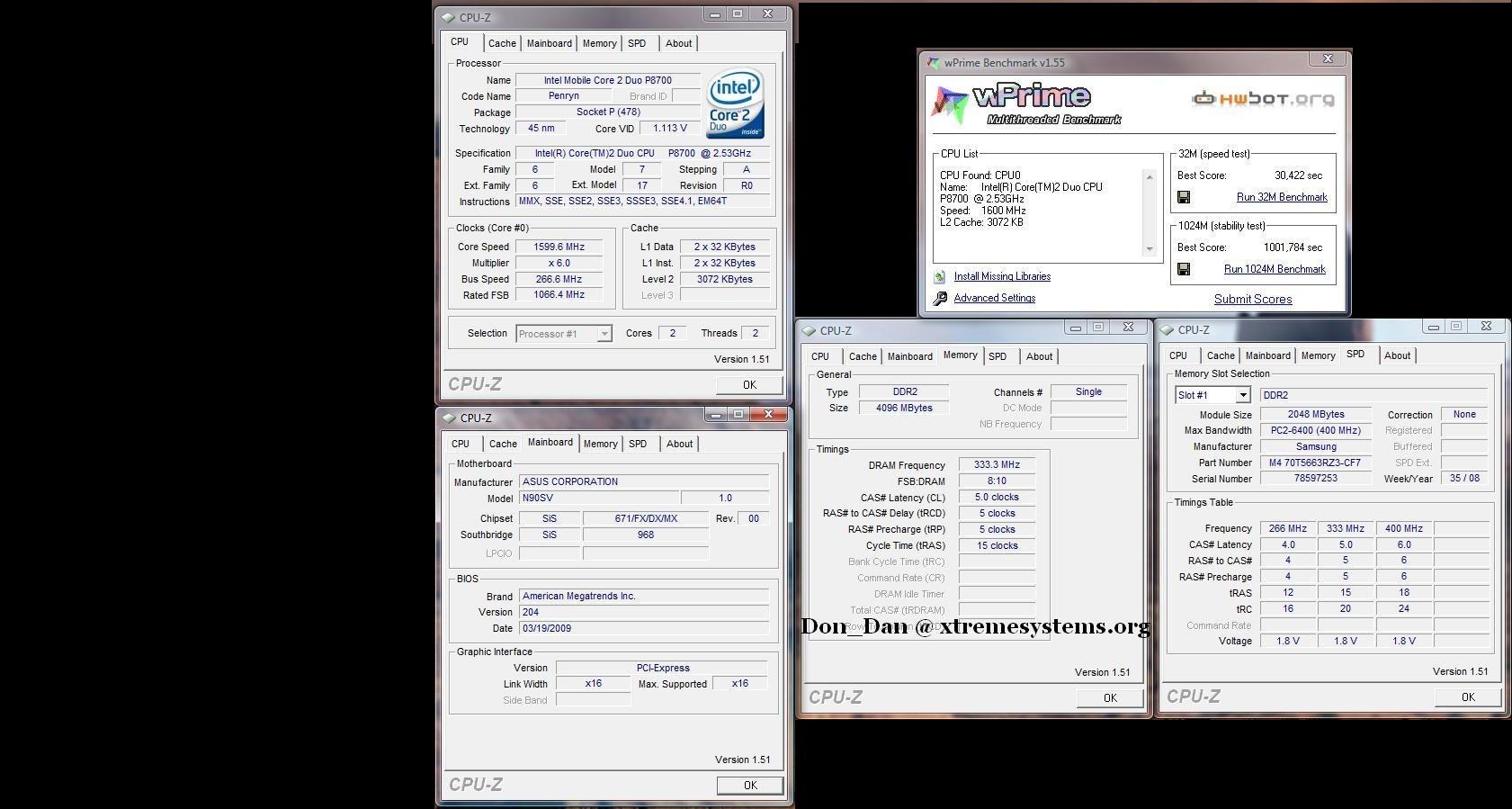Screen dimensions: 1512x809
Task: Click the Week/Year value '35 / 08'
Action: 1464,480
